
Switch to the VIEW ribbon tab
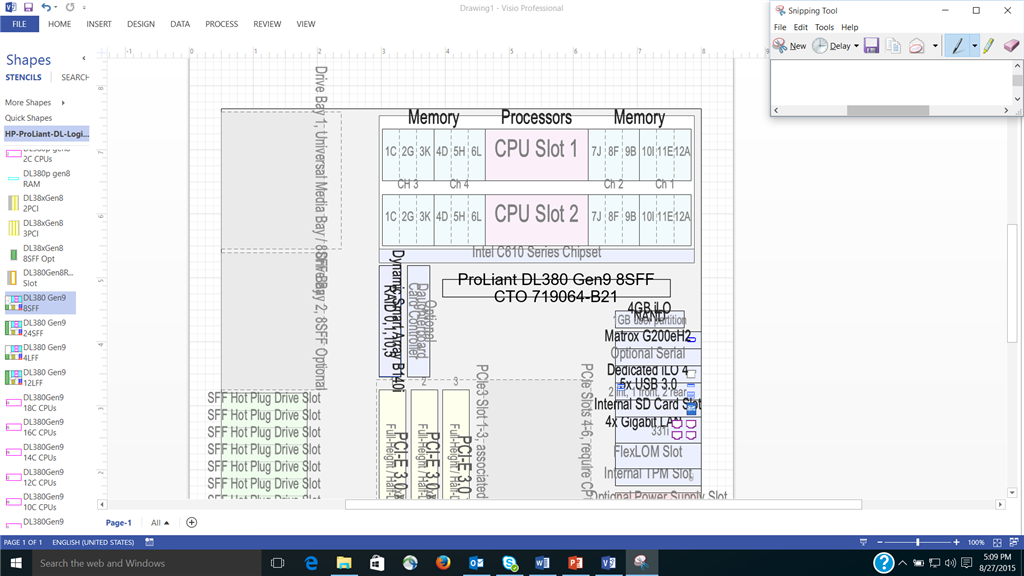point(306,24)
